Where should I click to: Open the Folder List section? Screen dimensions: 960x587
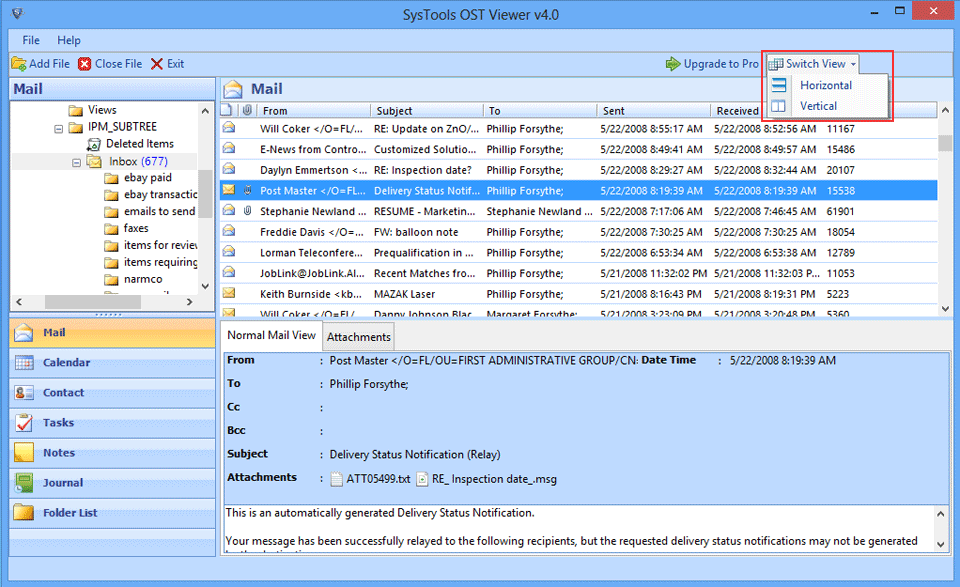[x=112, y=512]
